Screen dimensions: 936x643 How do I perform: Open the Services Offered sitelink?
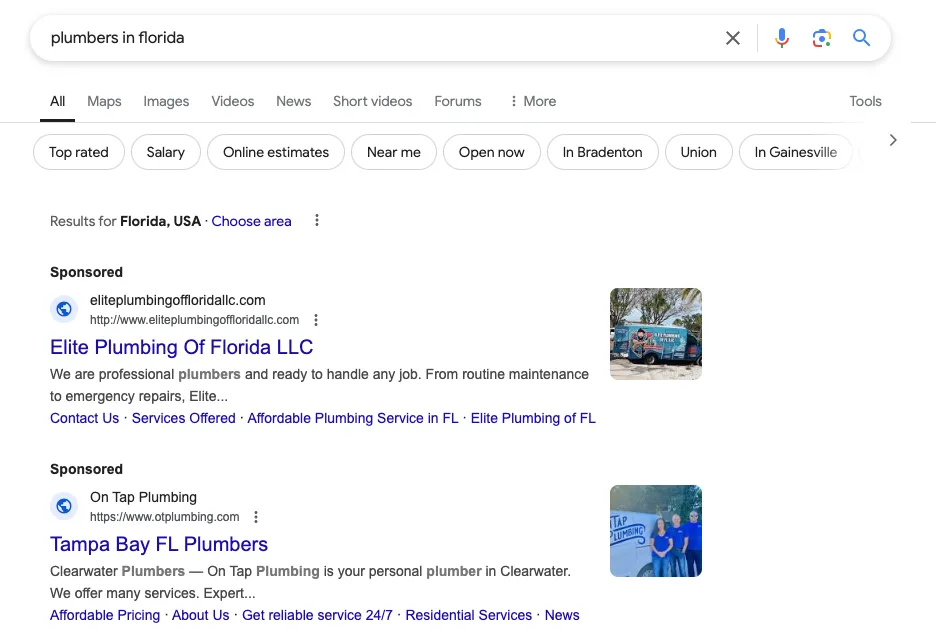[x=184, y=419]
